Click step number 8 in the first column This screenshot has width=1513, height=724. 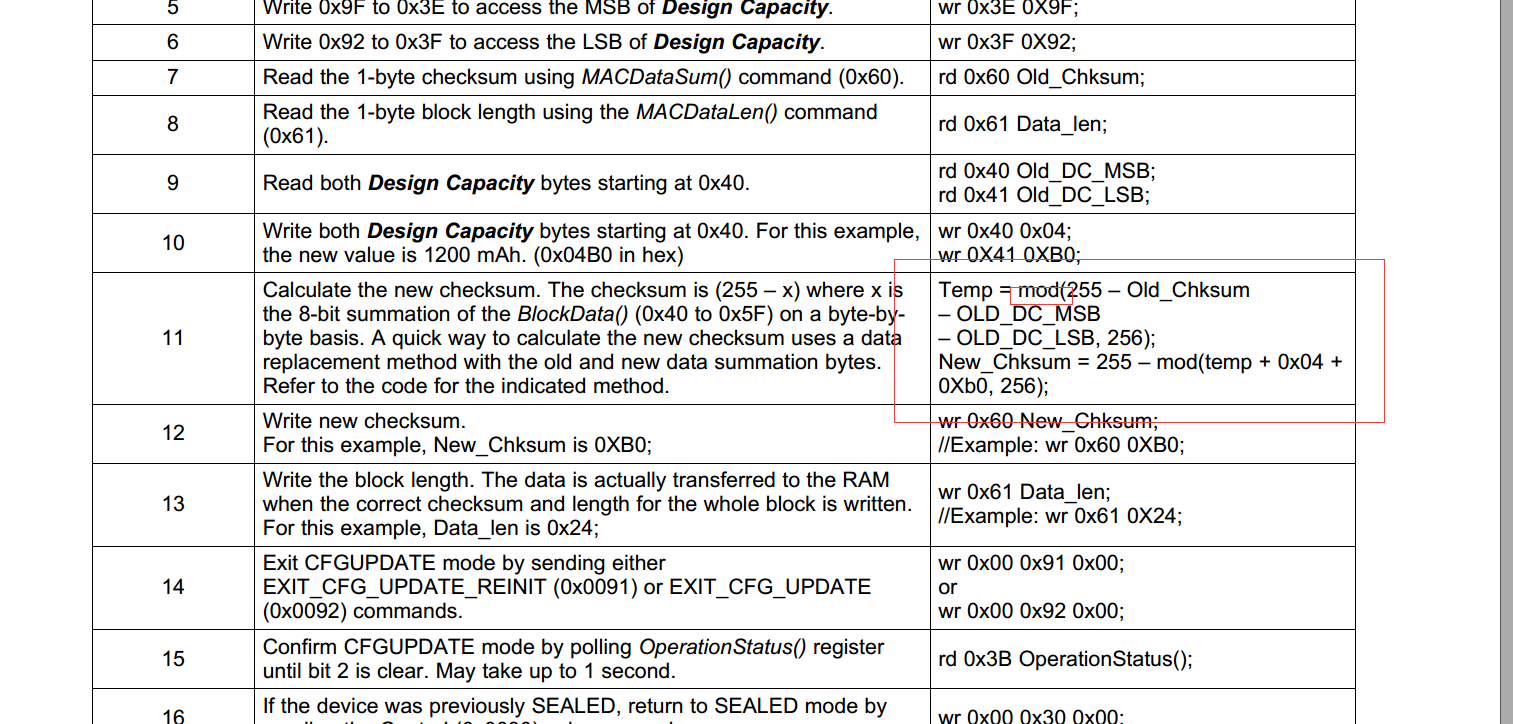173,124
